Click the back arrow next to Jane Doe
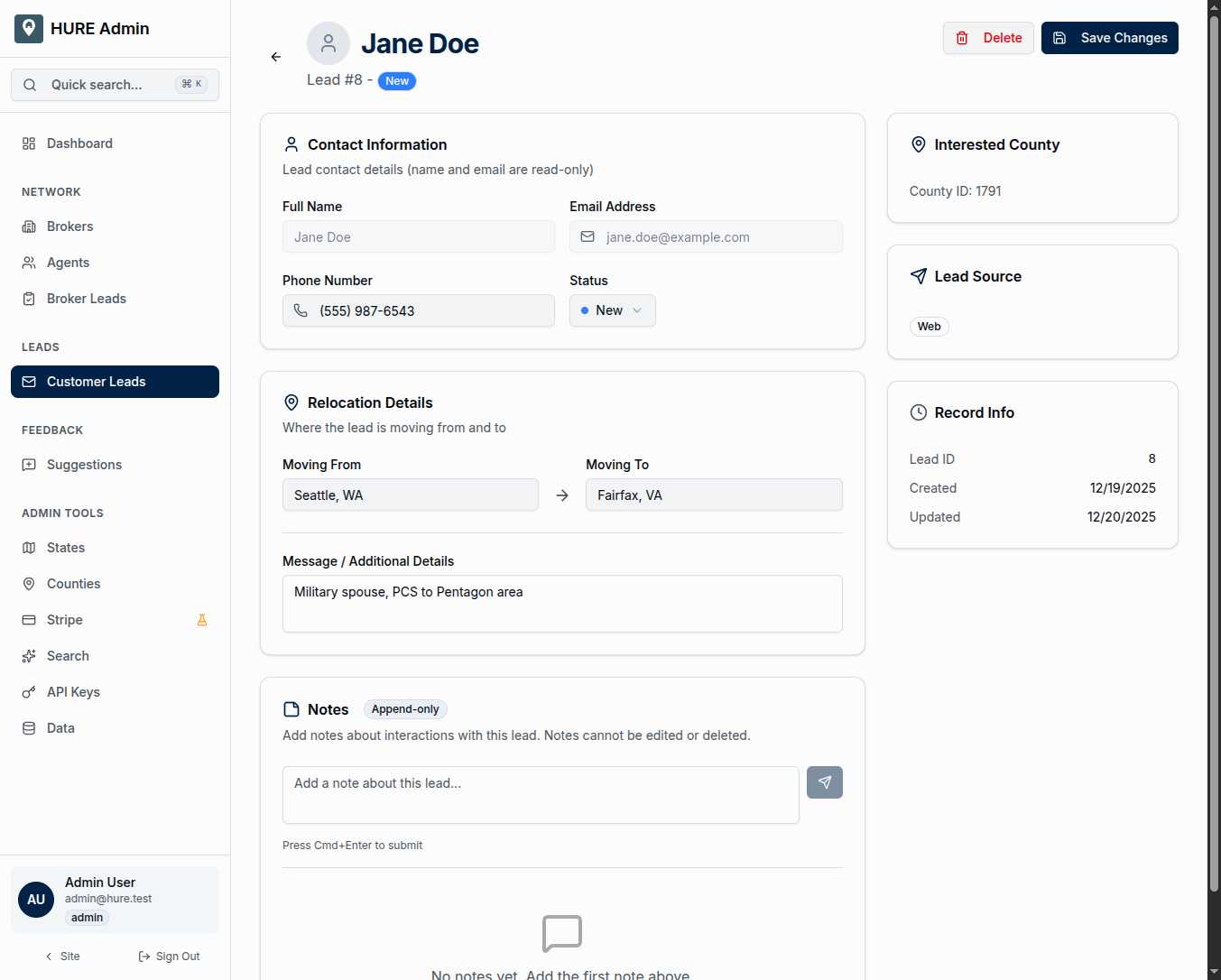 276,57
